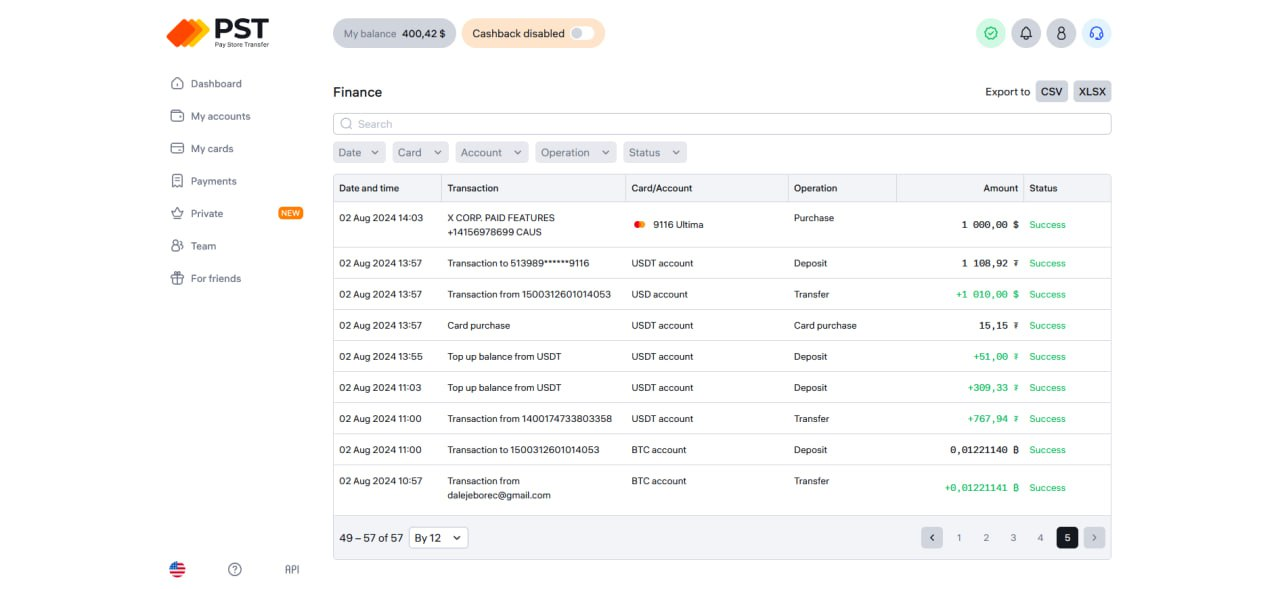Change rows per page By 12 dropdown

tap(438, 538)
